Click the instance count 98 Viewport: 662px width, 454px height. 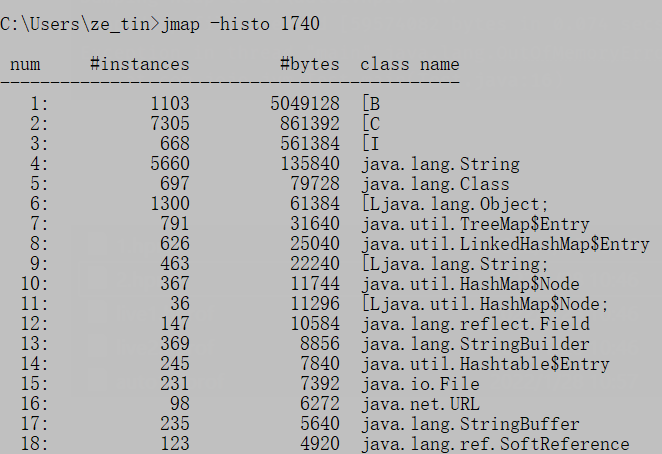point(180,403)
